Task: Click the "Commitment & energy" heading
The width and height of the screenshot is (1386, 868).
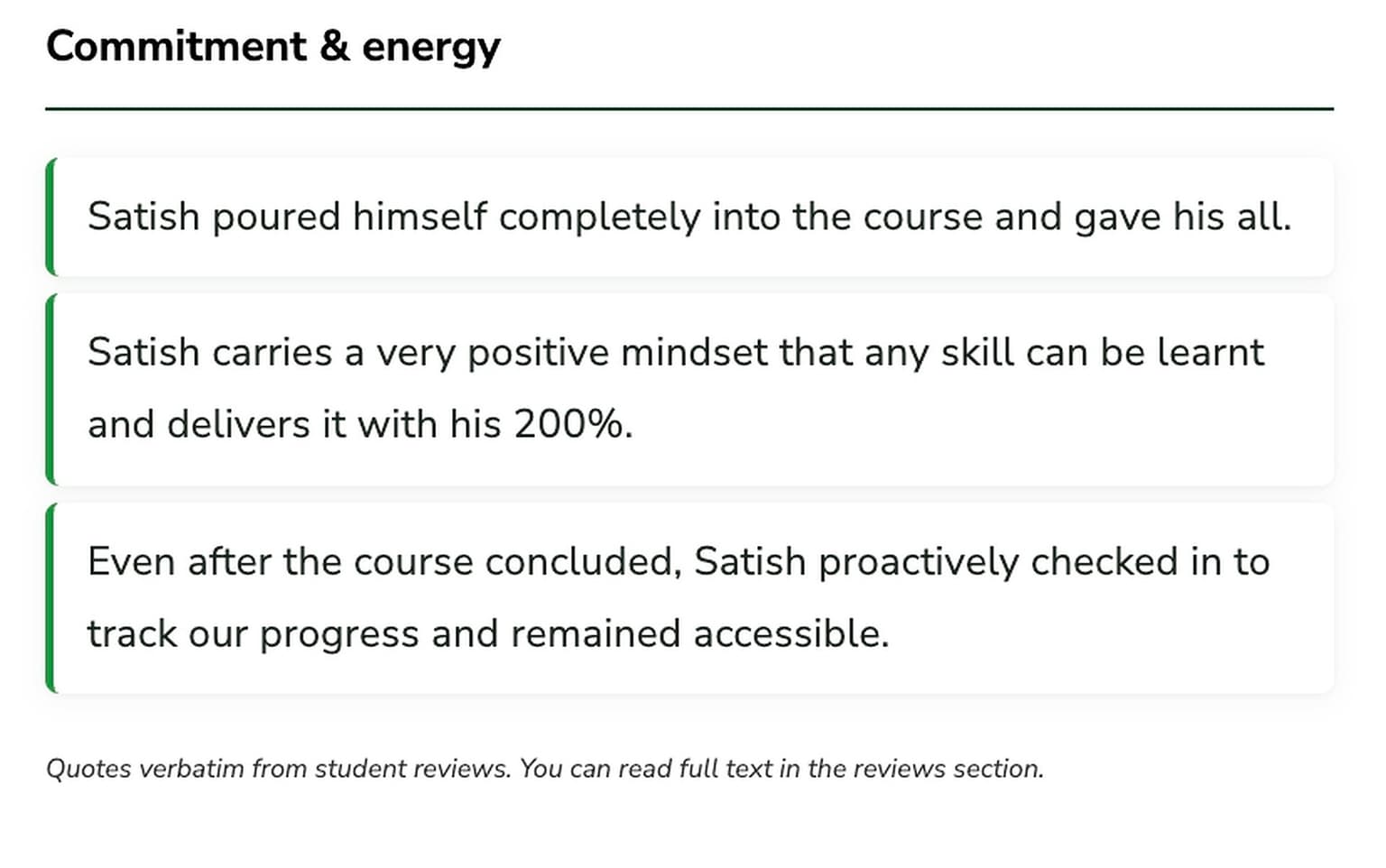Action: click(273, 47)
